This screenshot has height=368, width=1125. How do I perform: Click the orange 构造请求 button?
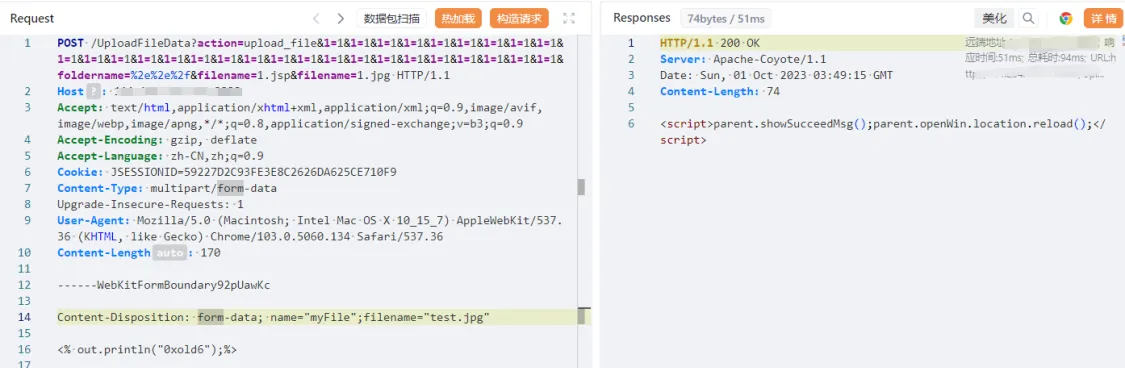coord(519,19)
